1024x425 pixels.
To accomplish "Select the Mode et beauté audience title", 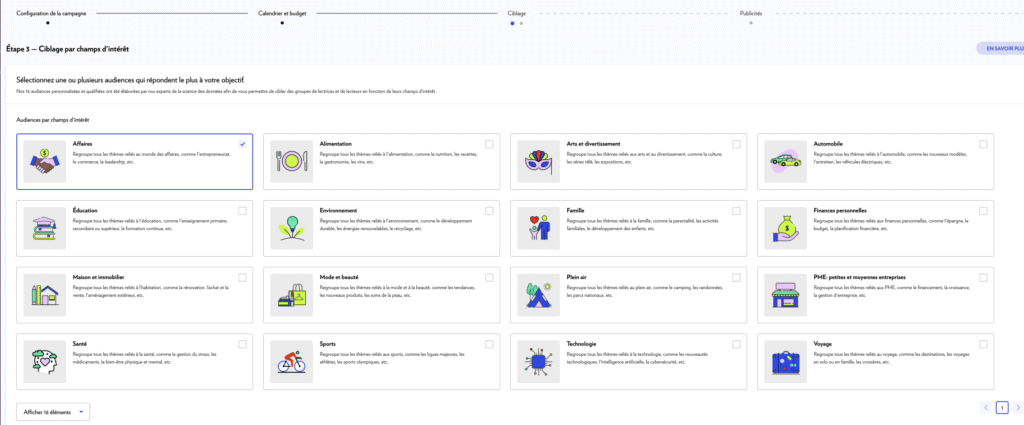I will [338, 276].
